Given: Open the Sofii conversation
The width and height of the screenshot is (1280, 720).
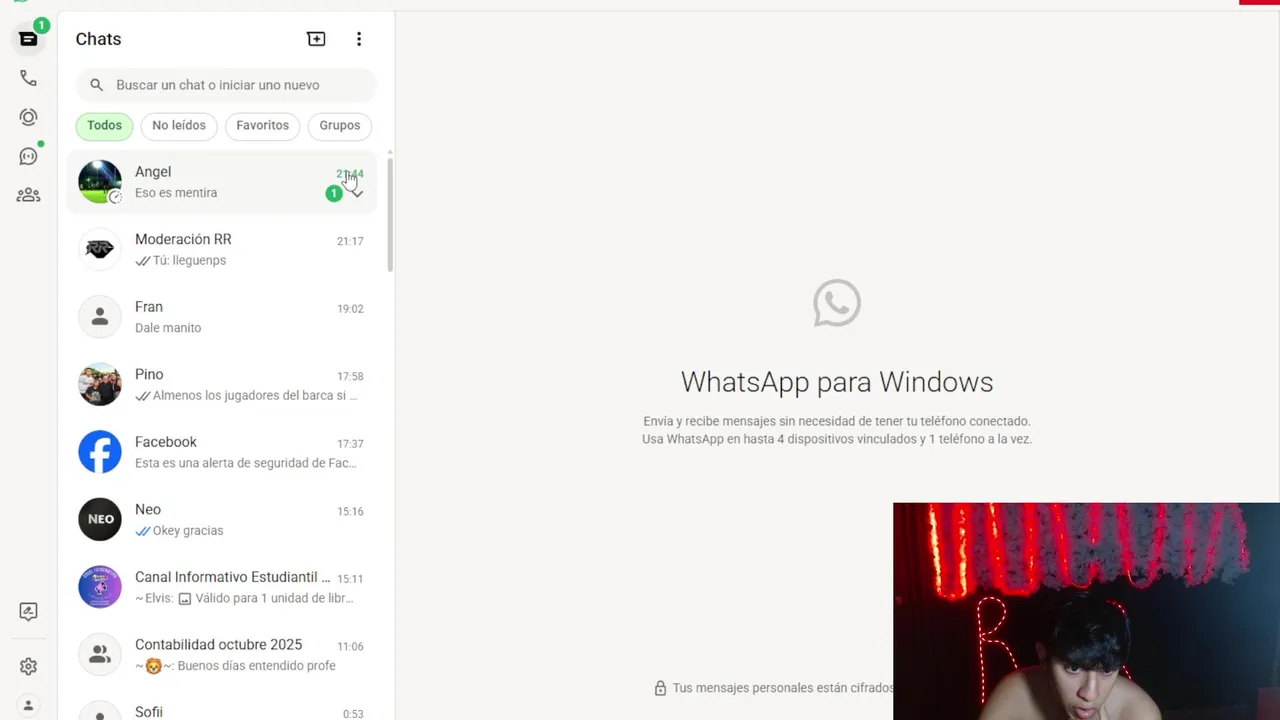Looking at the screenshot, I should click(222, 706).
